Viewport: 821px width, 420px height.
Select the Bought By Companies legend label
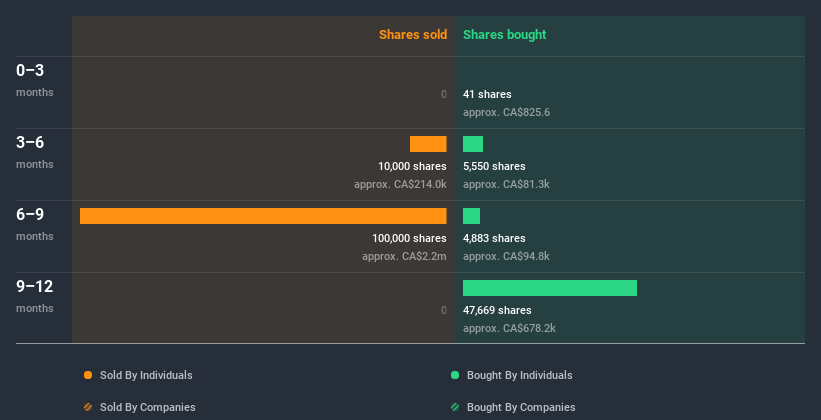(x=521, y=407)
